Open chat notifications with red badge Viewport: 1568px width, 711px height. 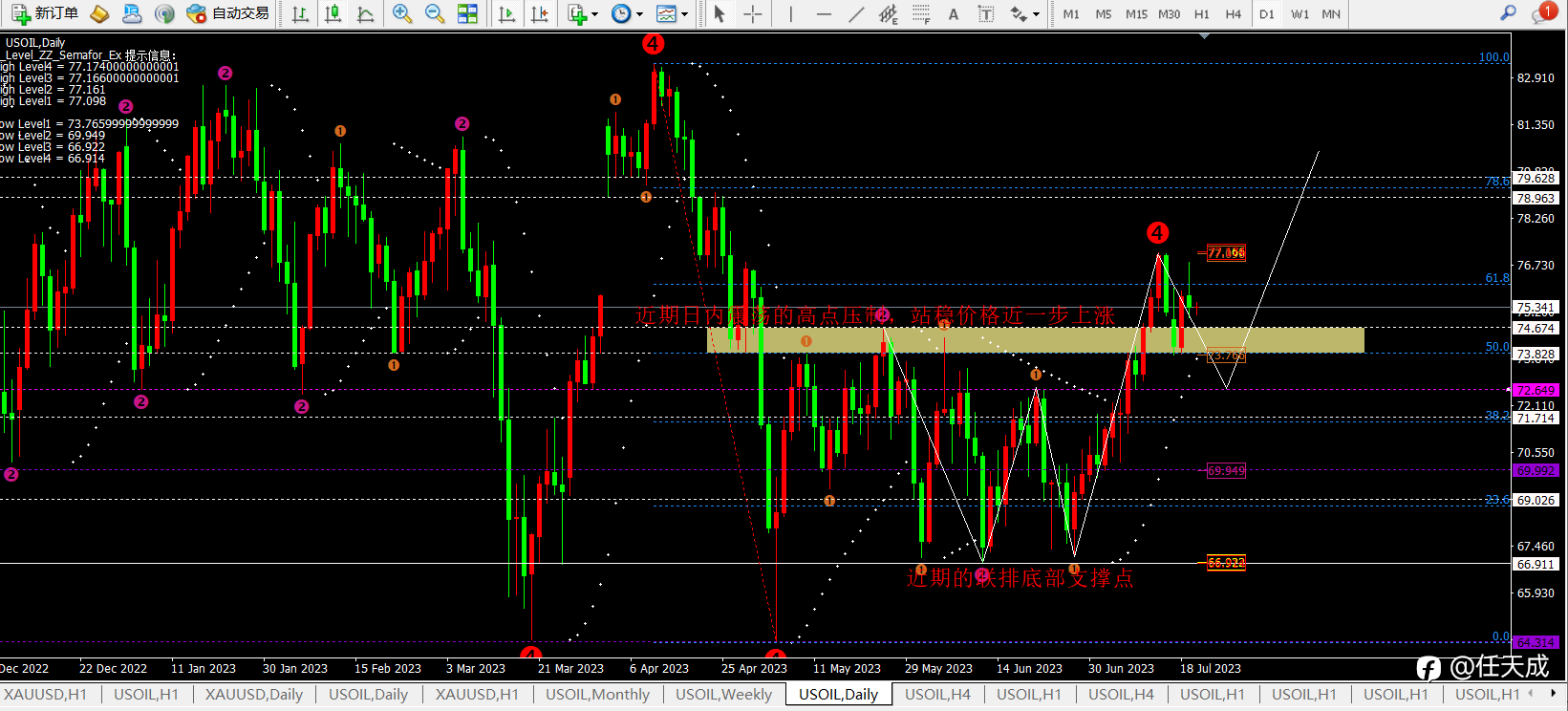click(1543, 13)
